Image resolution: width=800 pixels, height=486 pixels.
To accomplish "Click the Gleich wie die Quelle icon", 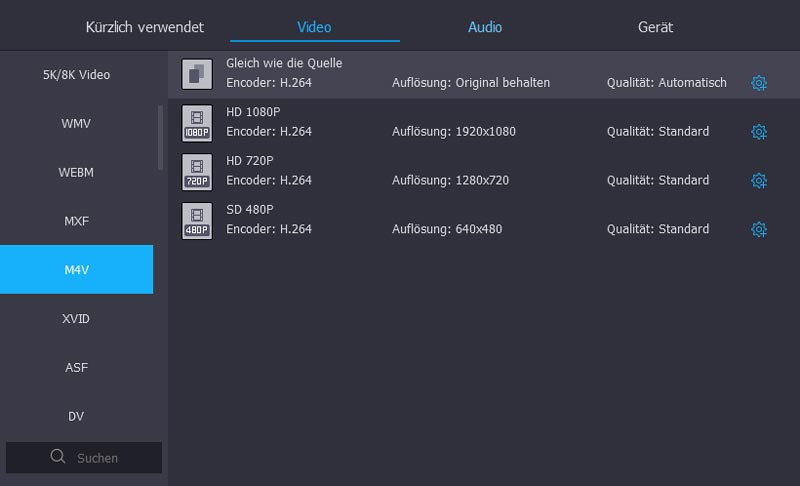I will [x=197, y=74].
